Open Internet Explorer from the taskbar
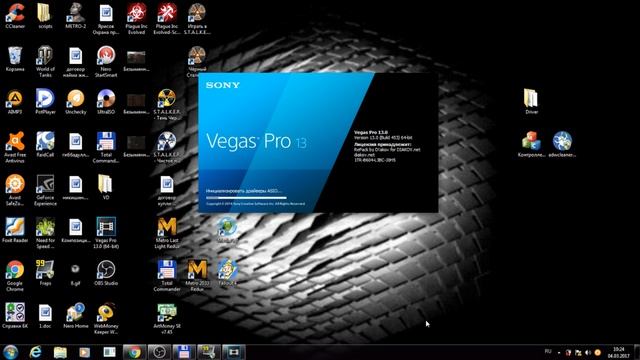Screen dimensions: 640x360 point(36,352)
